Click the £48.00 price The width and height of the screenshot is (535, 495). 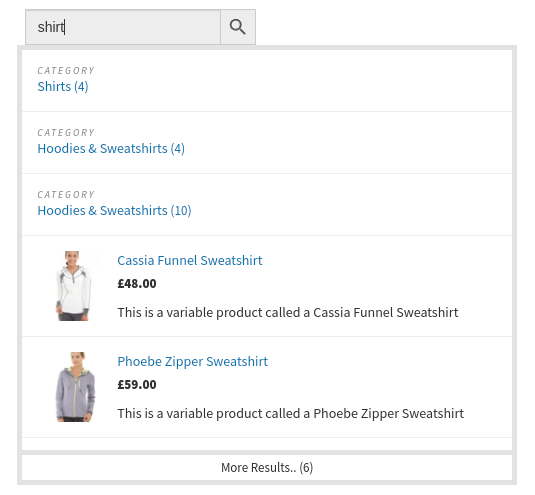point(137,284)
